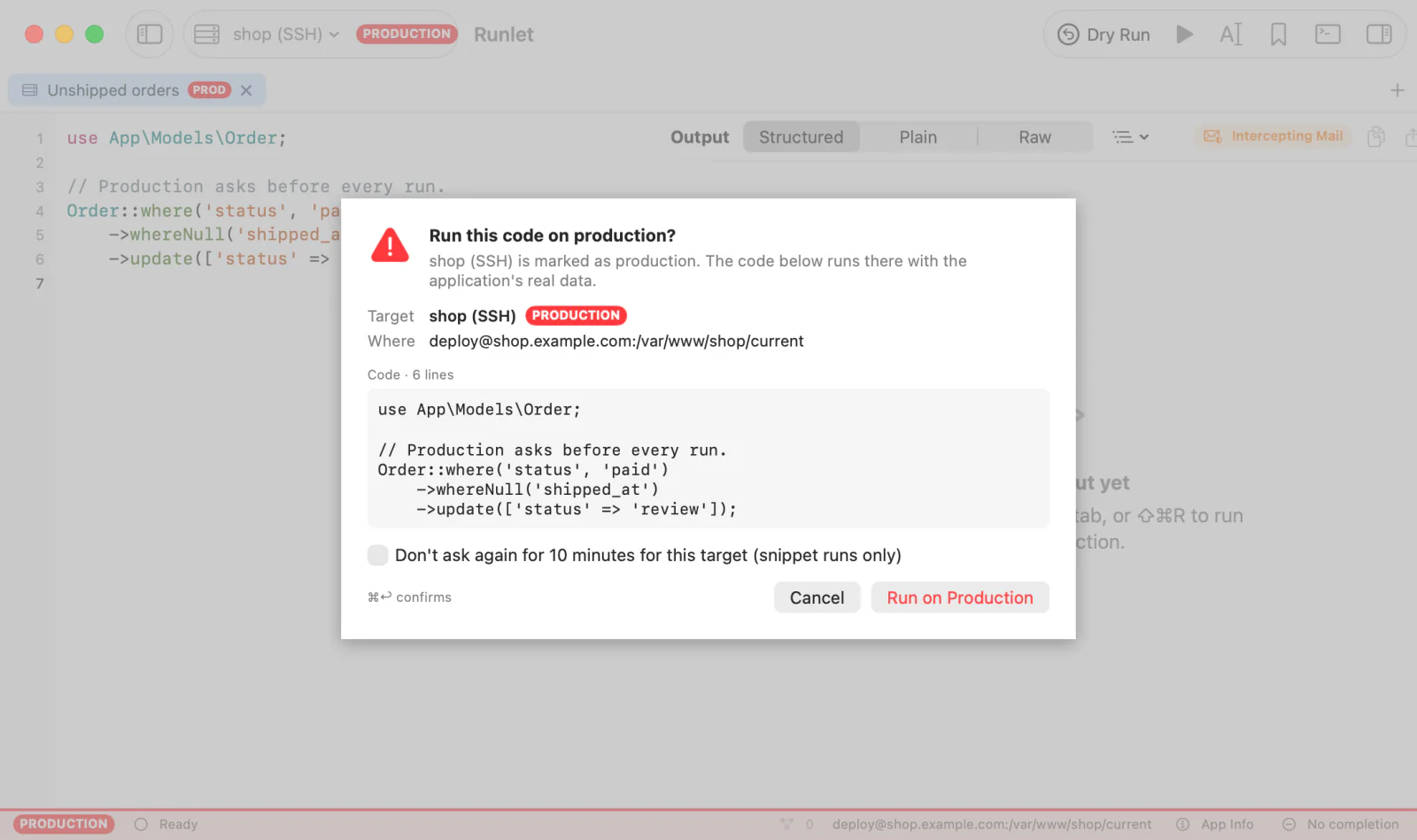Click No completion in the status bar
Image resolution: width=1417 pixels, height=840 pixels.
pyautogui.click(x=1341, y=824)
